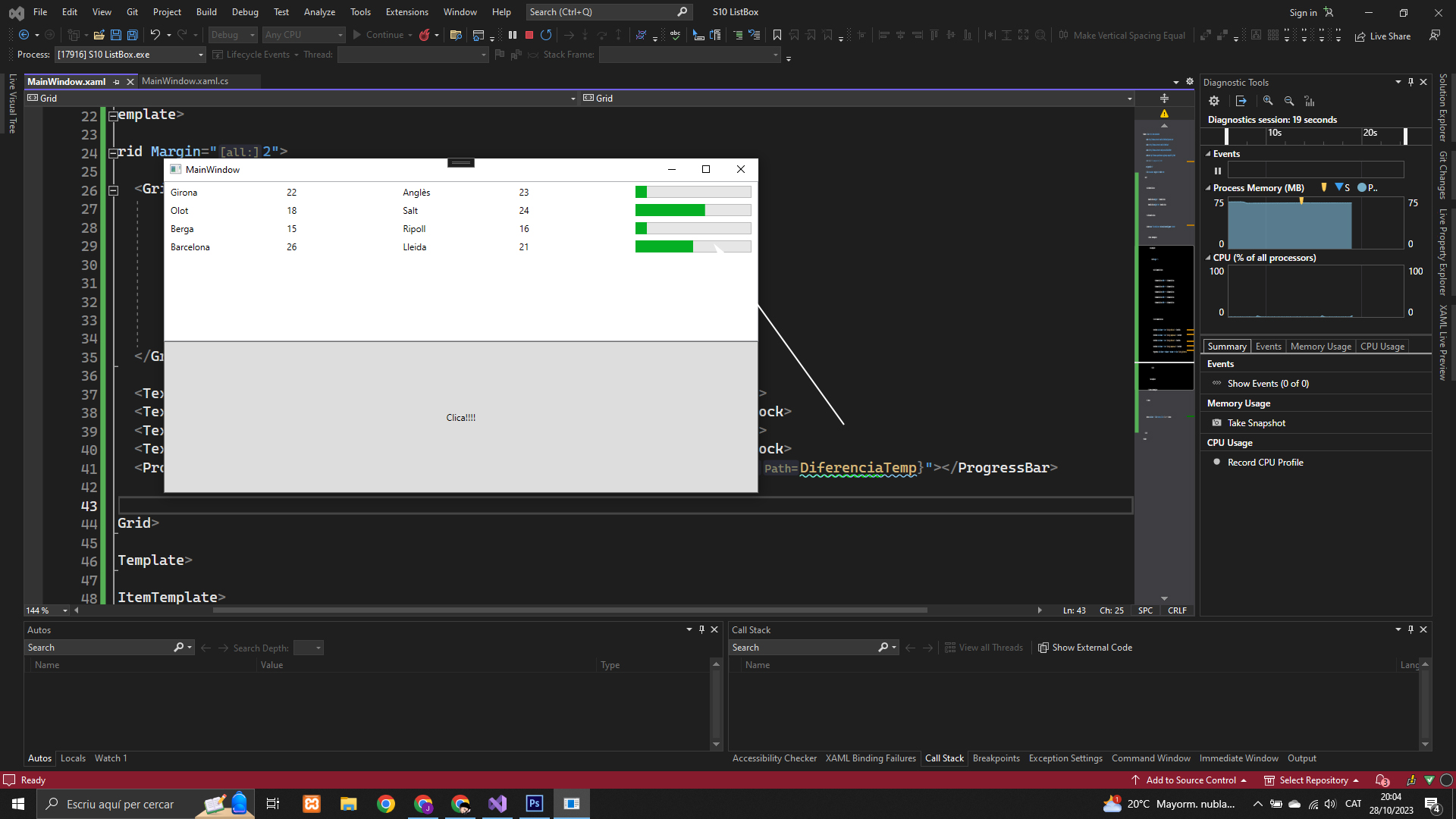Click Take Snapshot camera icon
The image size is (1456, 819).
(x=1217, y=423)
